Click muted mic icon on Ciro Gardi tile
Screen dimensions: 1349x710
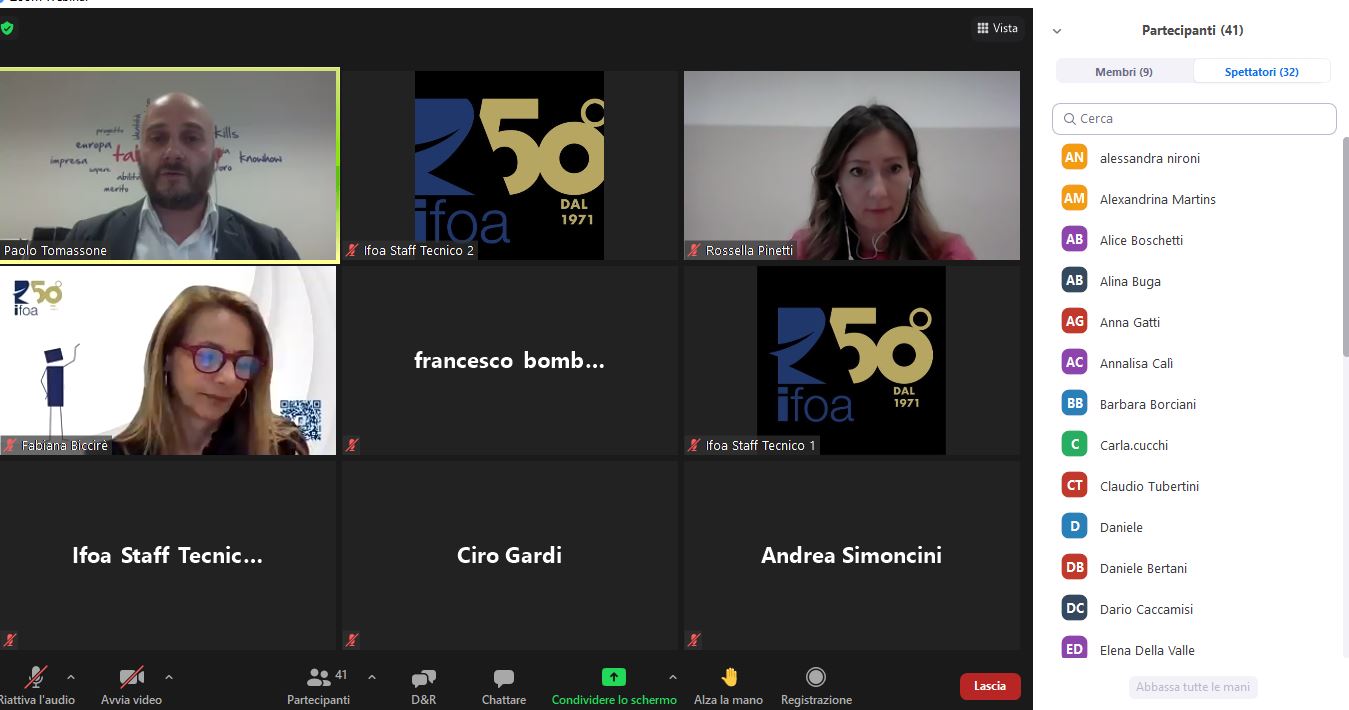(x=352, y=640)
